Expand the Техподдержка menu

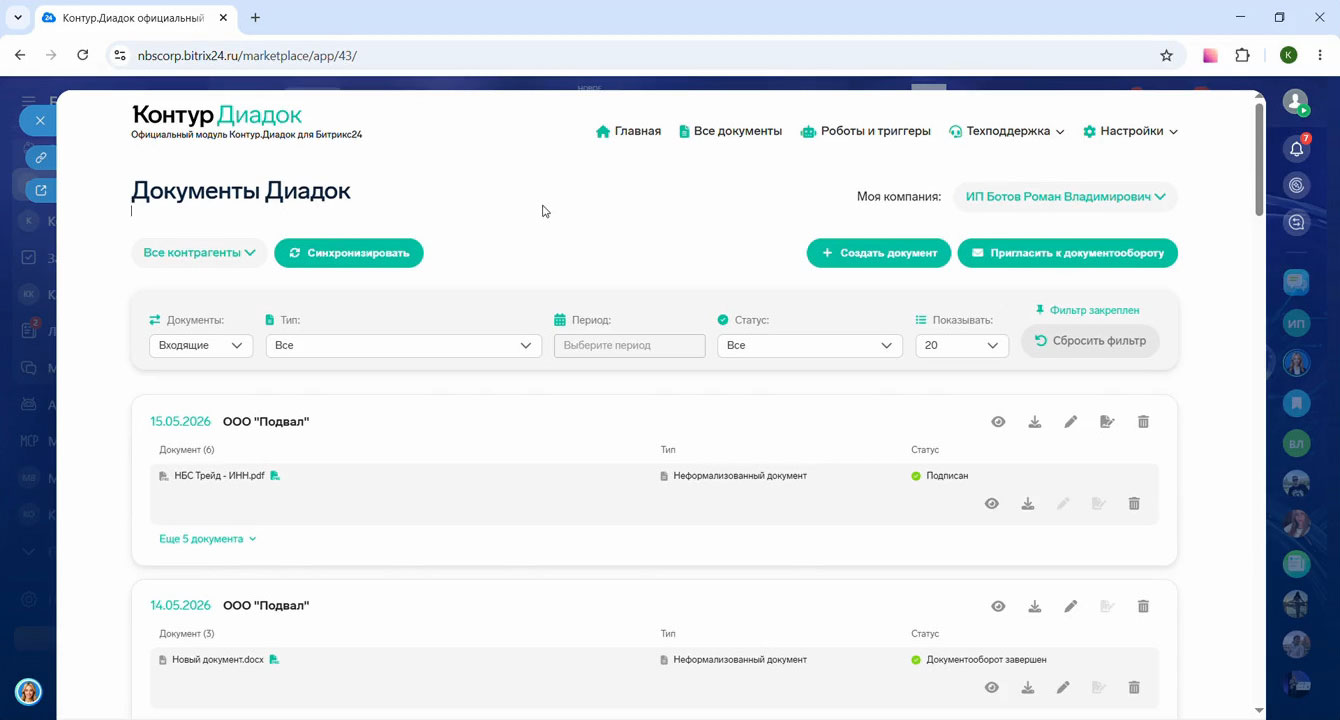pyautogui.click(x=1007, y=131)
